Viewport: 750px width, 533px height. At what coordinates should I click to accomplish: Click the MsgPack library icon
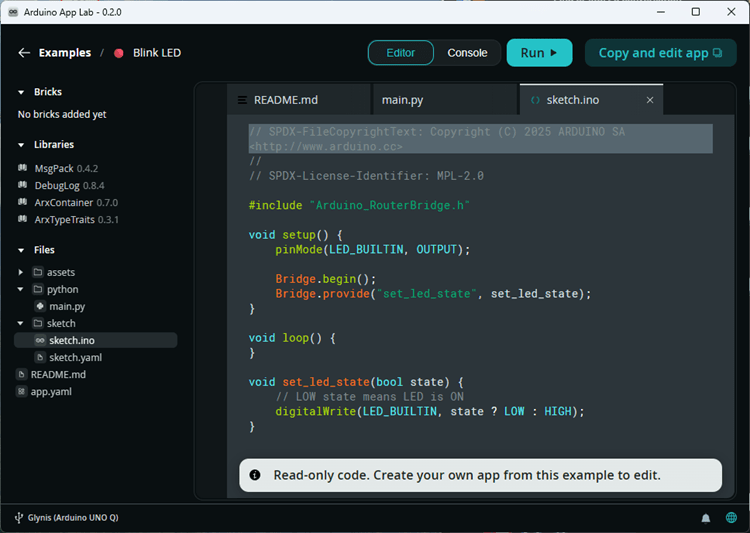22,168
